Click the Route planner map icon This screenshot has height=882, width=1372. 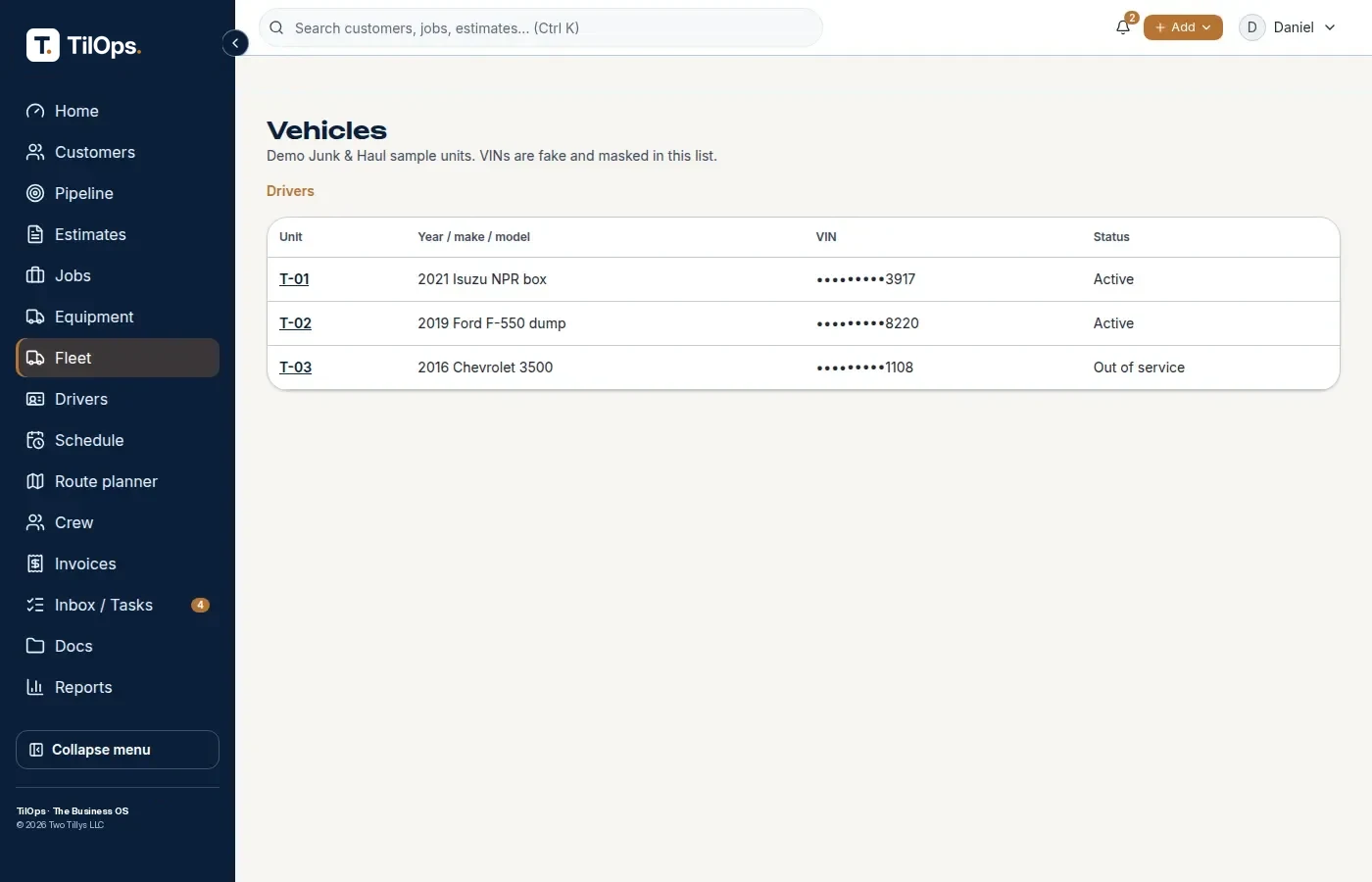[x=35, y=481]
